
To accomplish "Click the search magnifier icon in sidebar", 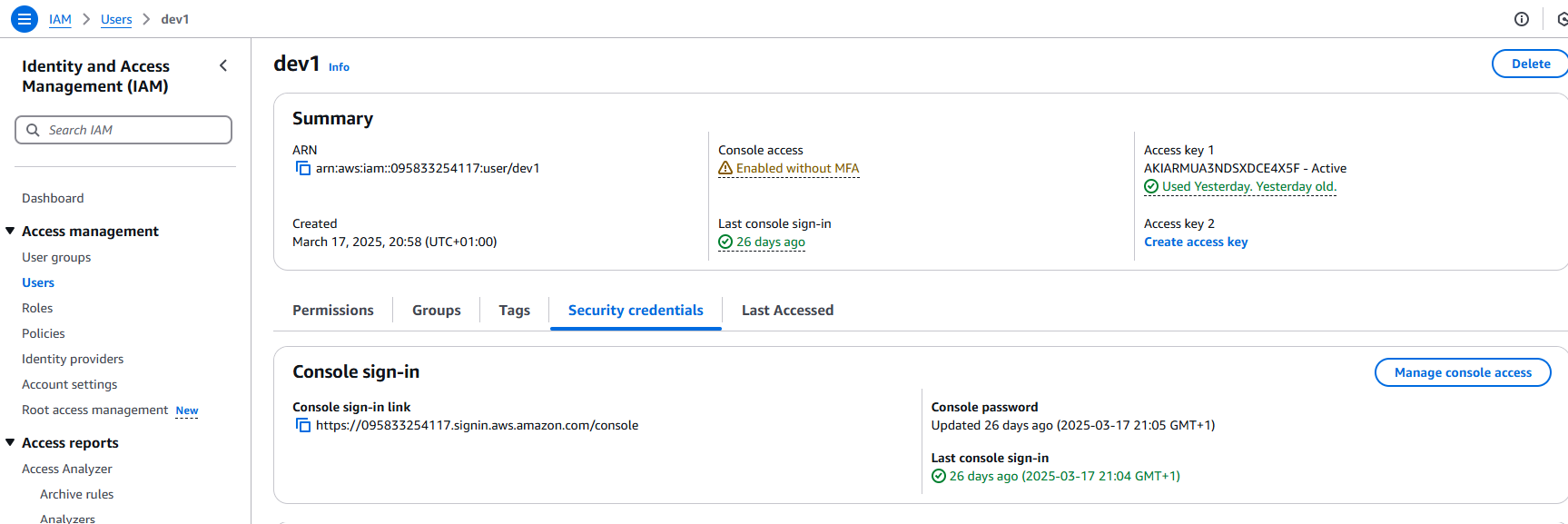I will 33,130.
